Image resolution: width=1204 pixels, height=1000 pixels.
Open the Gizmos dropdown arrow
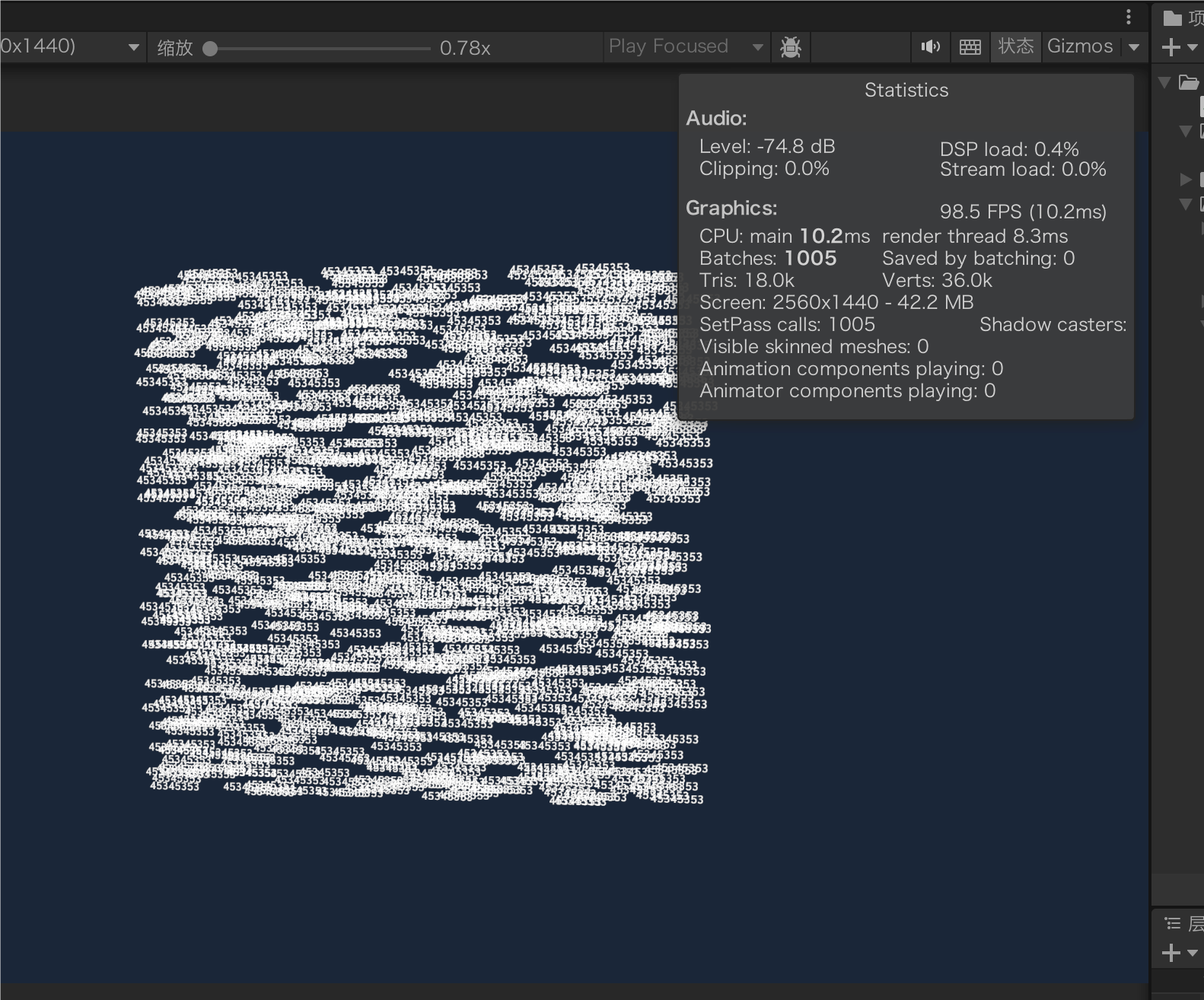point(1134,47)
